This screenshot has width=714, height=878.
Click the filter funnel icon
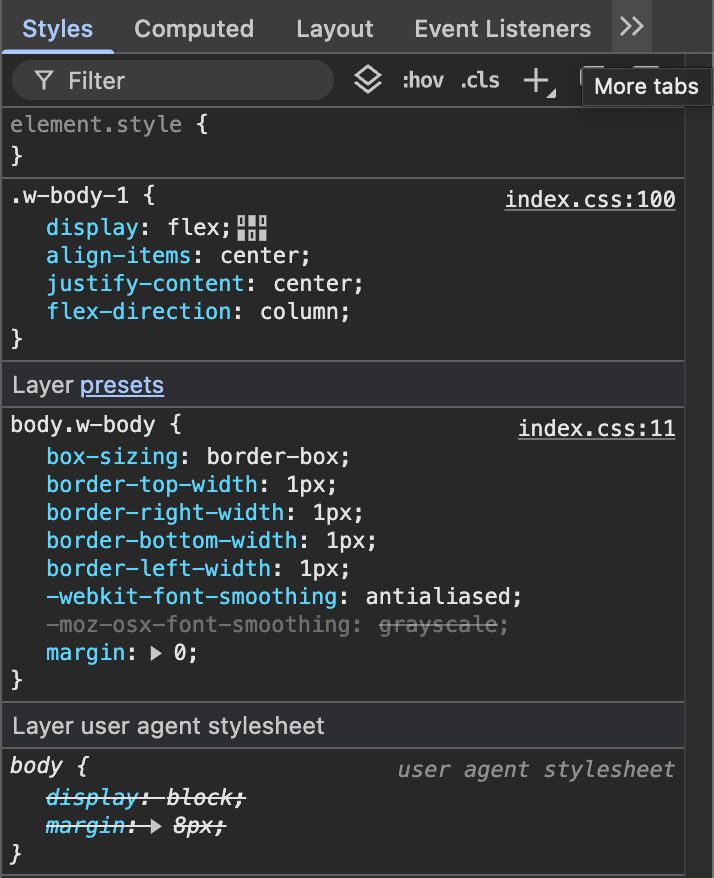point(46,79)
